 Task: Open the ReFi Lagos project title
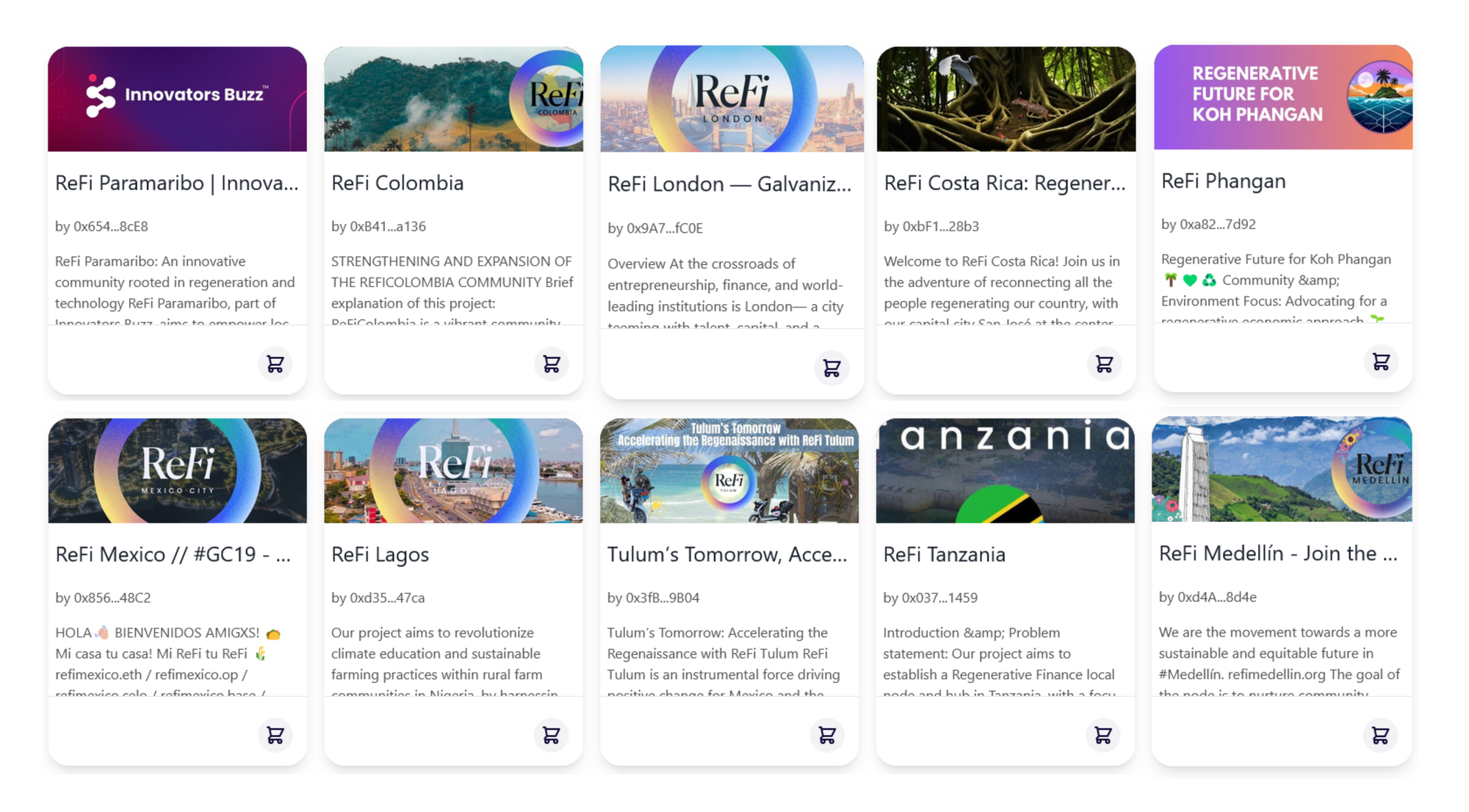pyautogui.click(x=380, y=554)
